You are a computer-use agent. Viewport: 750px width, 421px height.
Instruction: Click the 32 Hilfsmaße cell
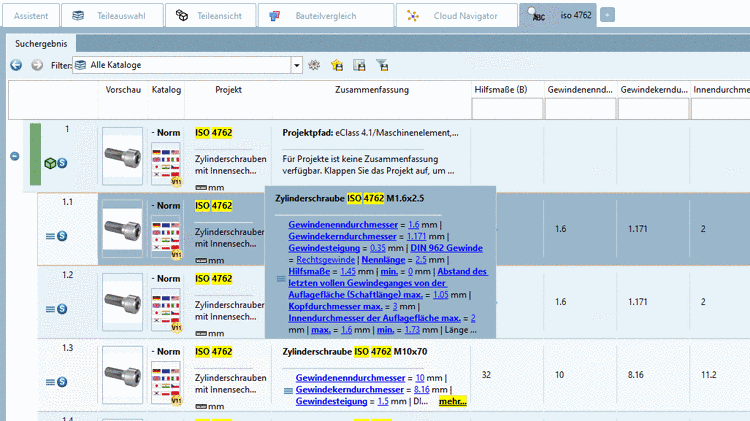coord(486,375)
